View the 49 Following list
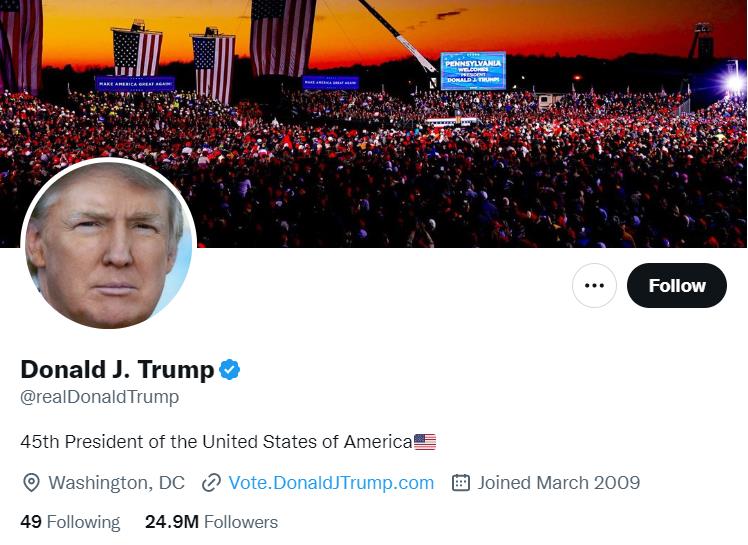This screenshot has height=545, width=748. click(70, 522)
